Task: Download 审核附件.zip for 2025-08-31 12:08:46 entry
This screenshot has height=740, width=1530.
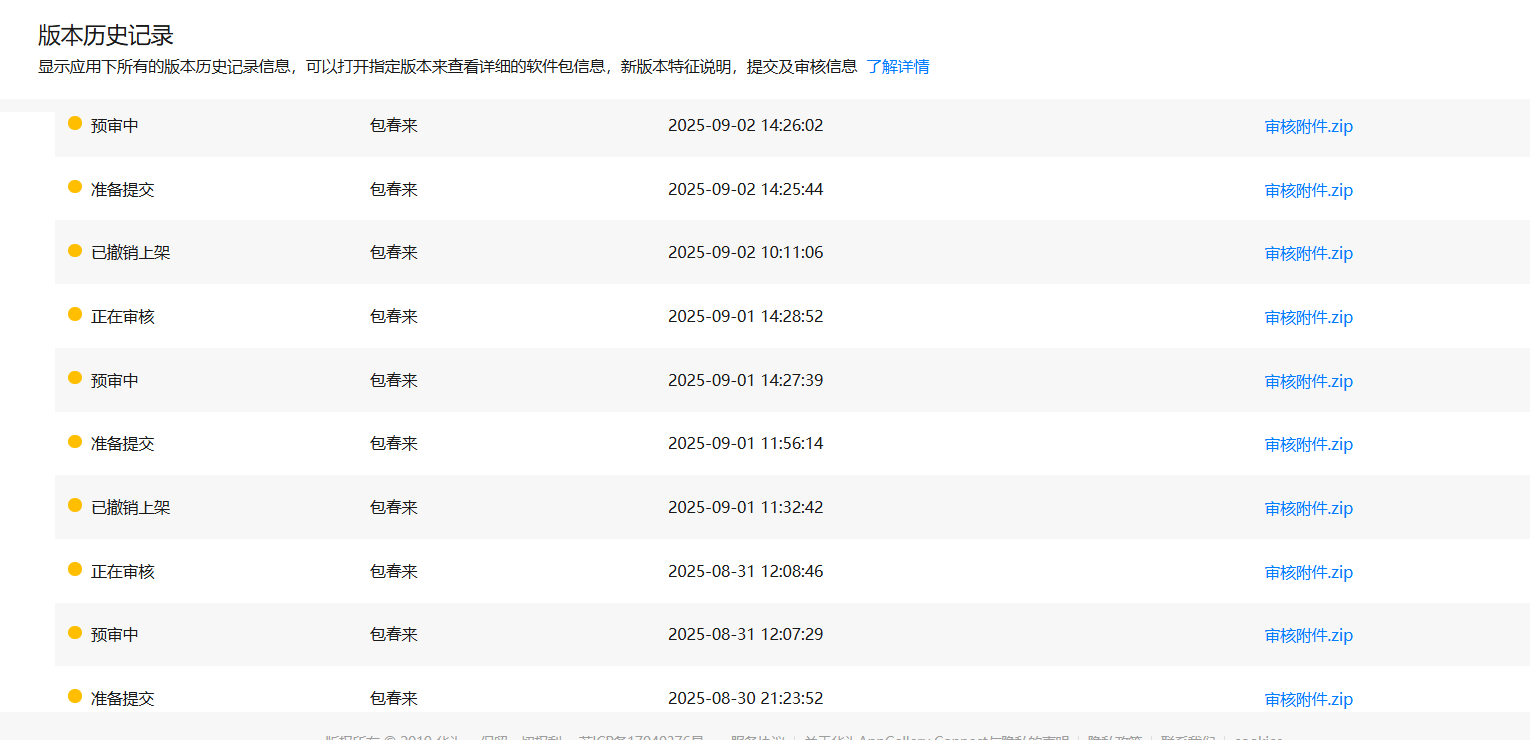Action: pyautogui.click(x=1308, y=572)
